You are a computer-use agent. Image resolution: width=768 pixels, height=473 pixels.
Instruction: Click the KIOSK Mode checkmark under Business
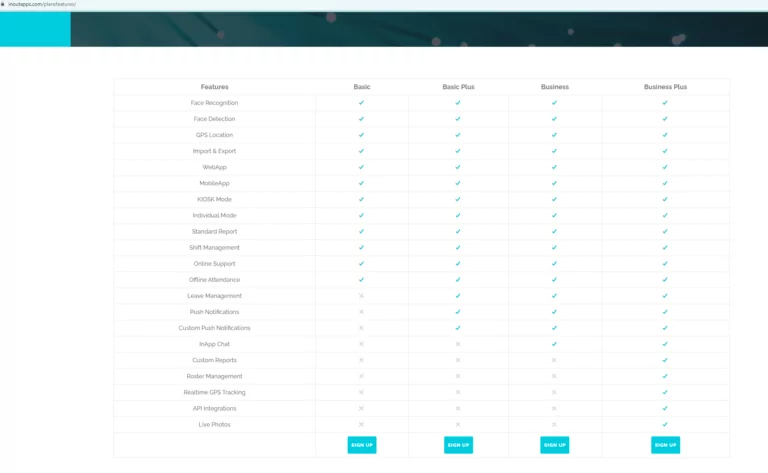[x=554, y=199]
